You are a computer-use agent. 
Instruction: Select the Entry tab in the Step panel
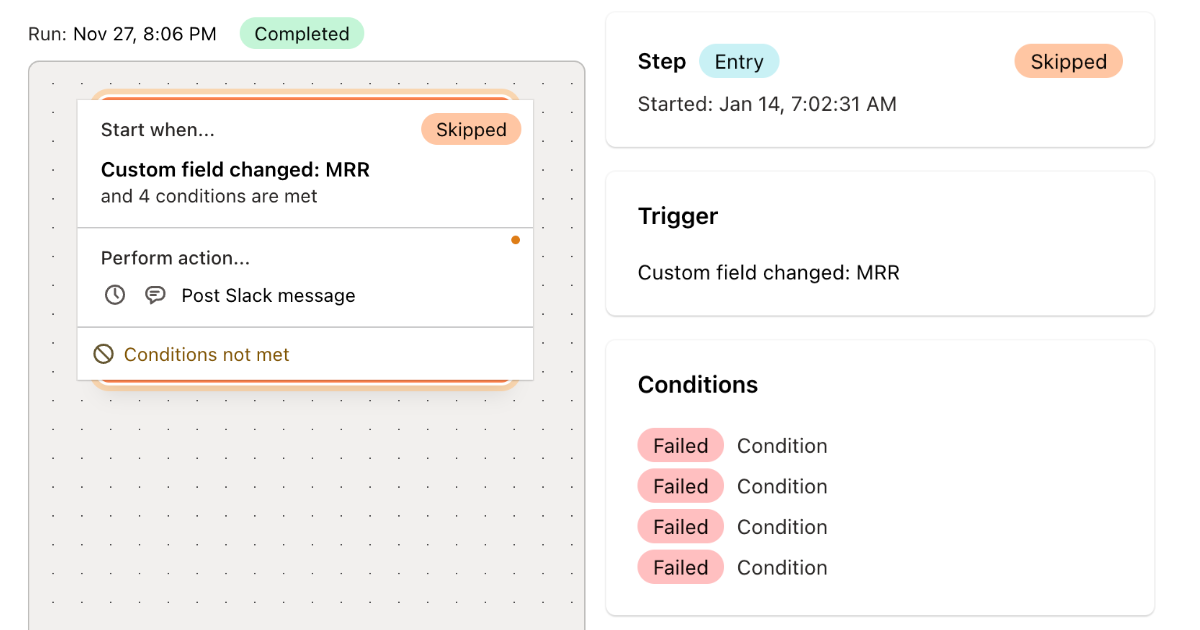coord(739,61)
